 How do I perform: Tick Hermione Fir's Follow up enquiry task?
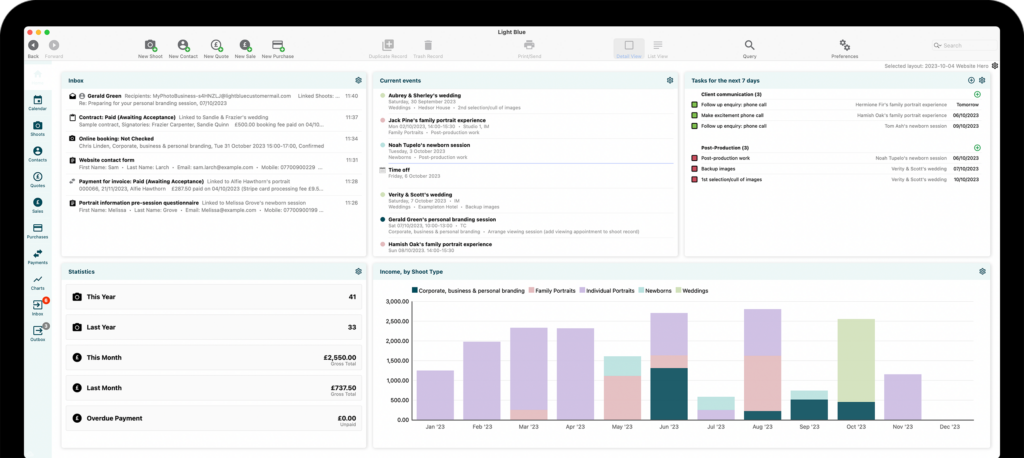tap(695, 105)
